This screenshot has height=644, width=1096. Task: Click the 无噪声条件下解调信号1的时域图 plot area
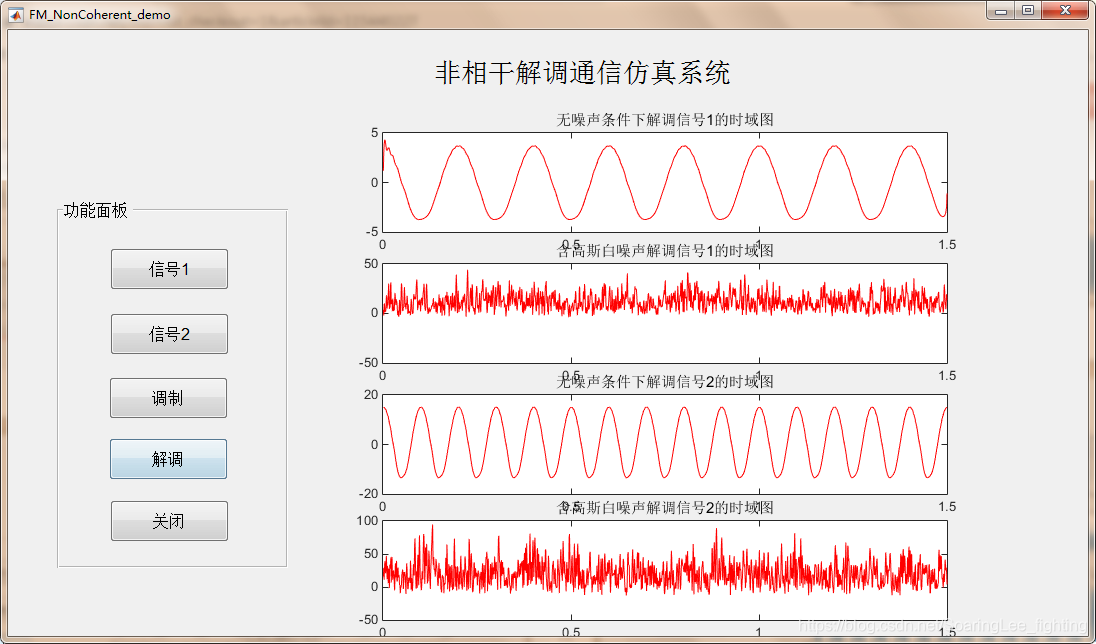(665, 183)
